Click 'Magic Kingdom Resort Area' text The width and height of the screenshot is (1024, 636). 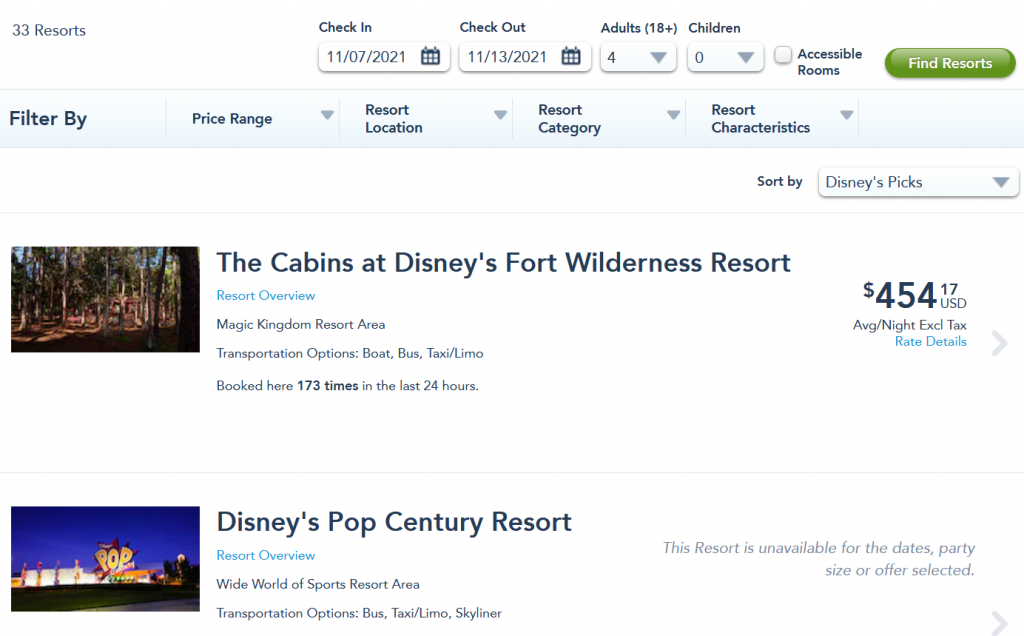click(x=300, y=324)
